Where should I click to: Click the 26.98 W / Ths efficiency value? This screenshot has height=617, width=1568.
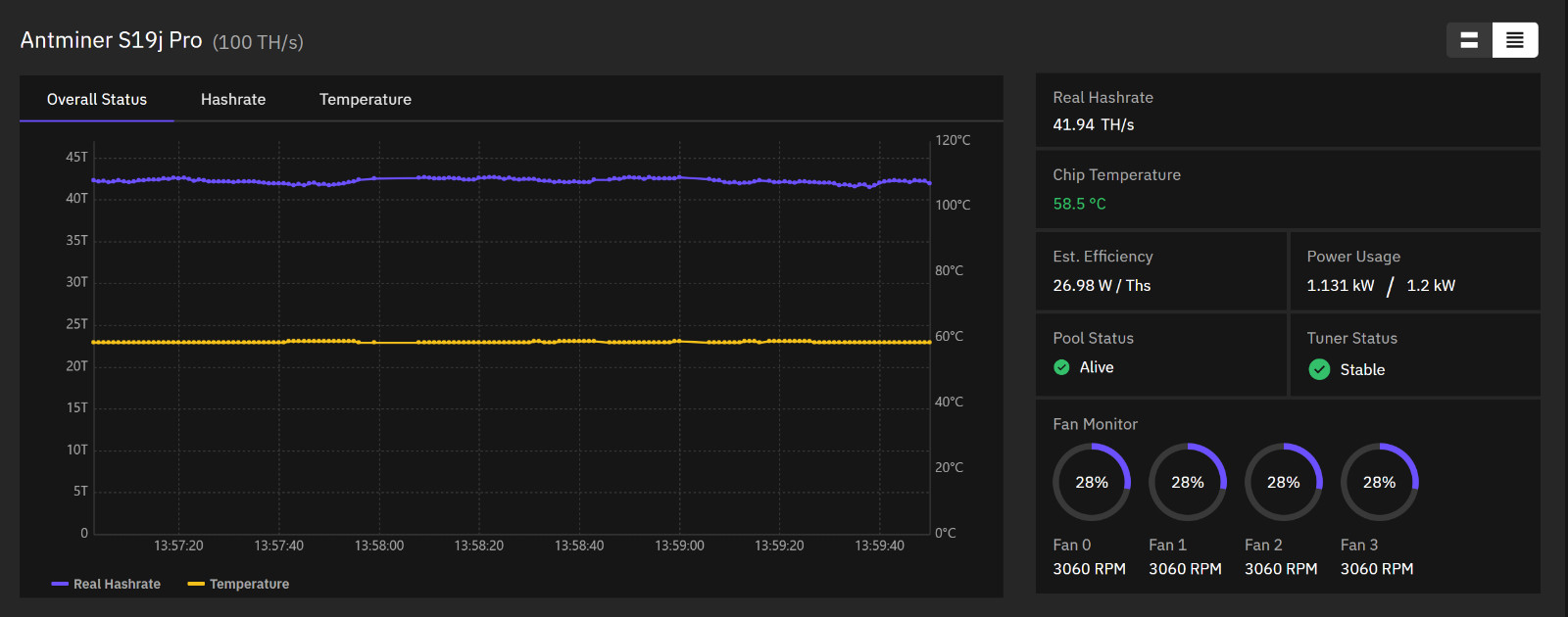pos(1102,285)
